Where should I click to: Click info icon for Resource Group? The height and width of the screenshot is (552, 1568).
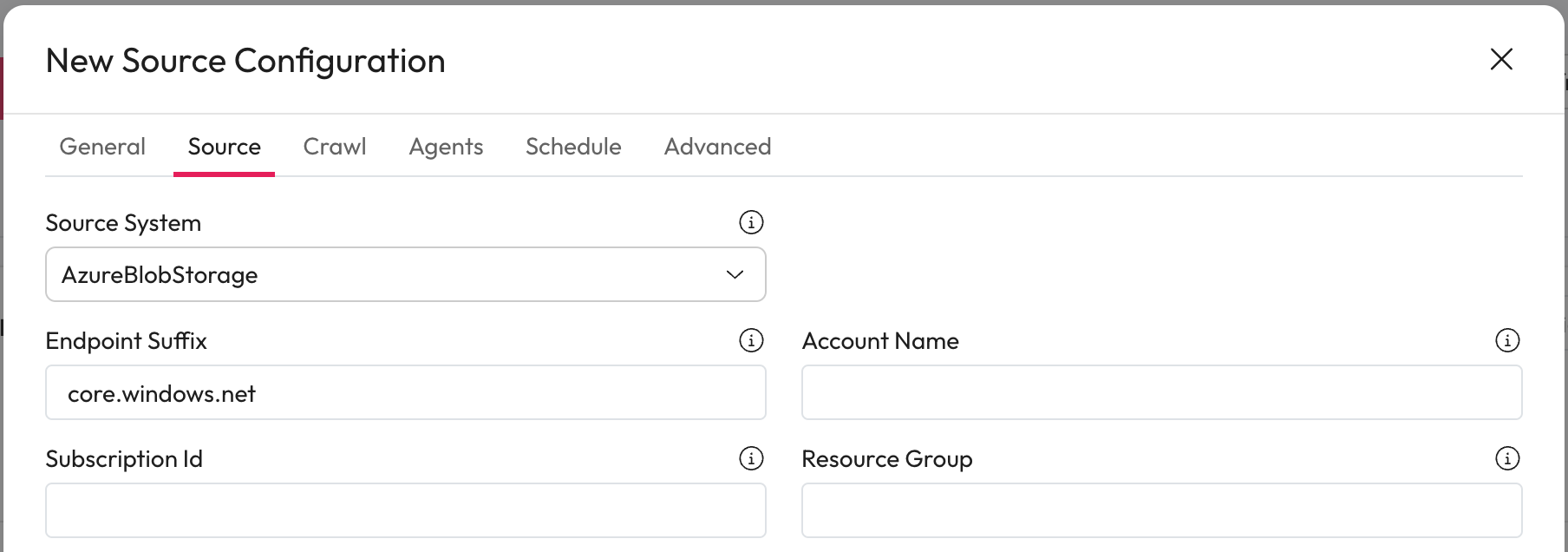point(1507,459)
